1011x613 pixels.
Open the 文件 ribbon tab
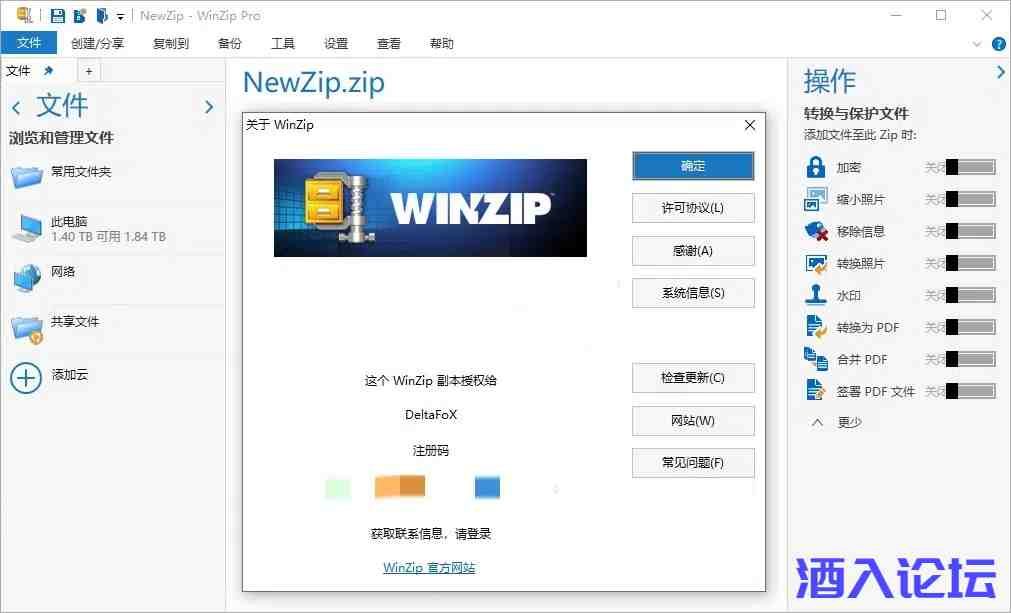(x=29, y=43)
